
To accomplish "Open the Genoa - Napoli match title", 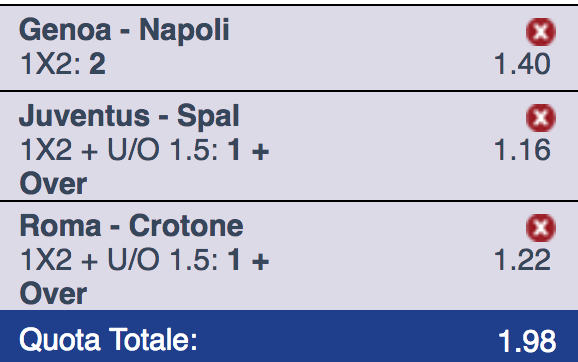I will click(x=124, y=30).
